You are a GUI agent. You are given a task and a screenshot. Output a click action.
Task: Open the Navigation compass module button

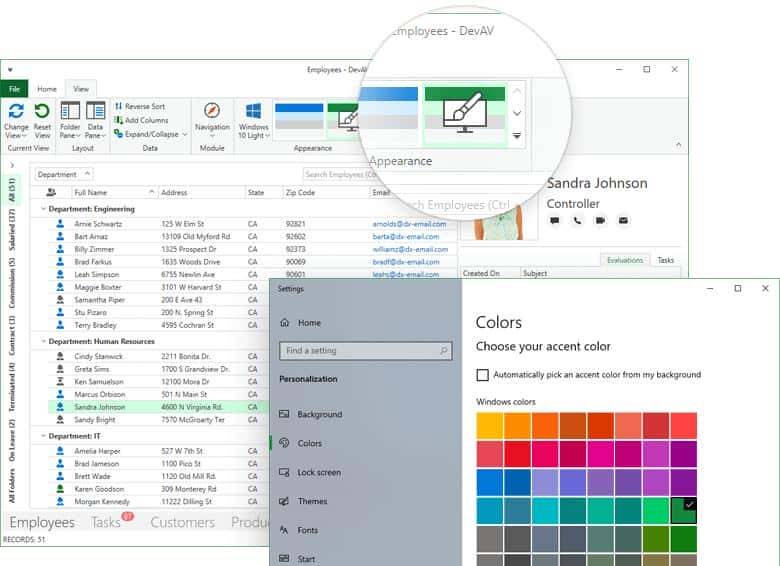point(212,119)
